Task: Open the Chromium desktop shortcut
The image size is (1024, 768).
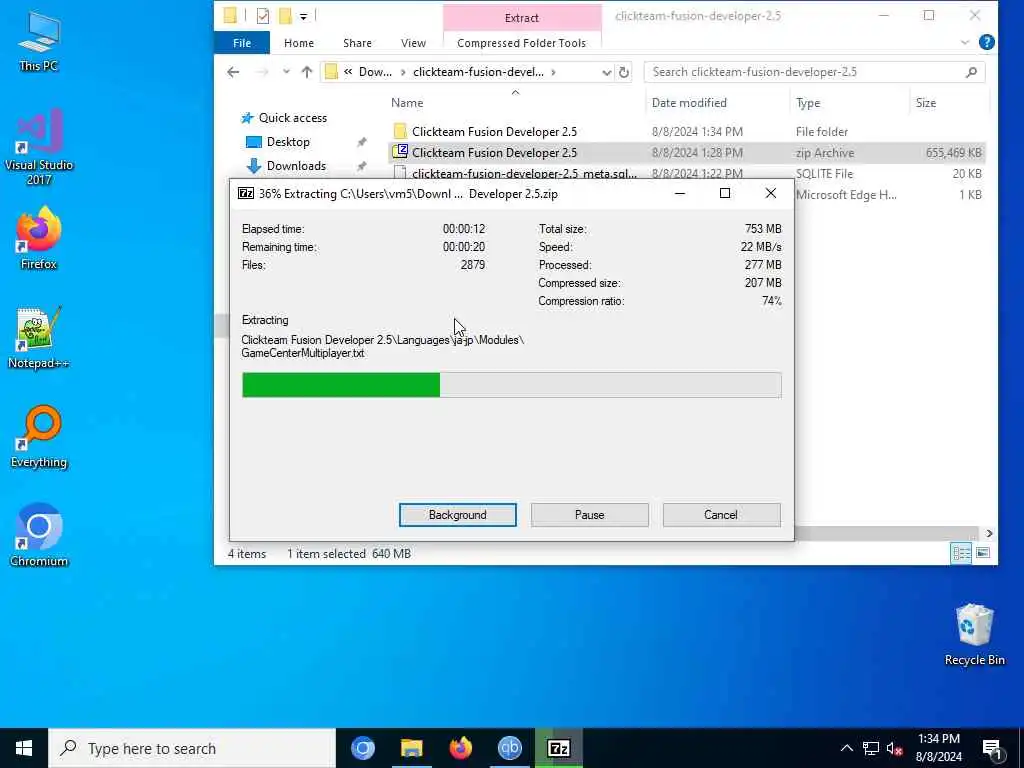Action: (x=39, y=536)
